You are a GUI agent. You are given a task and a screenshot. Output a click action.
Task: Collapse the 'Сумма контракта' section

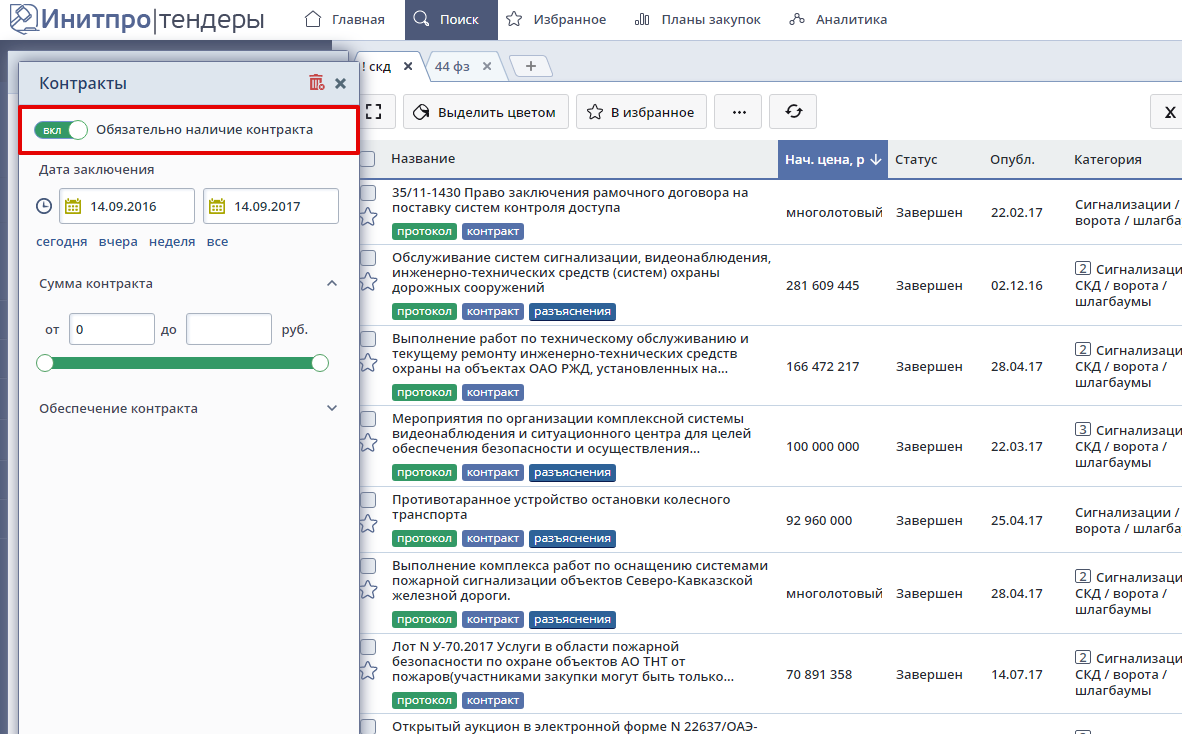[x=332, y=284]
